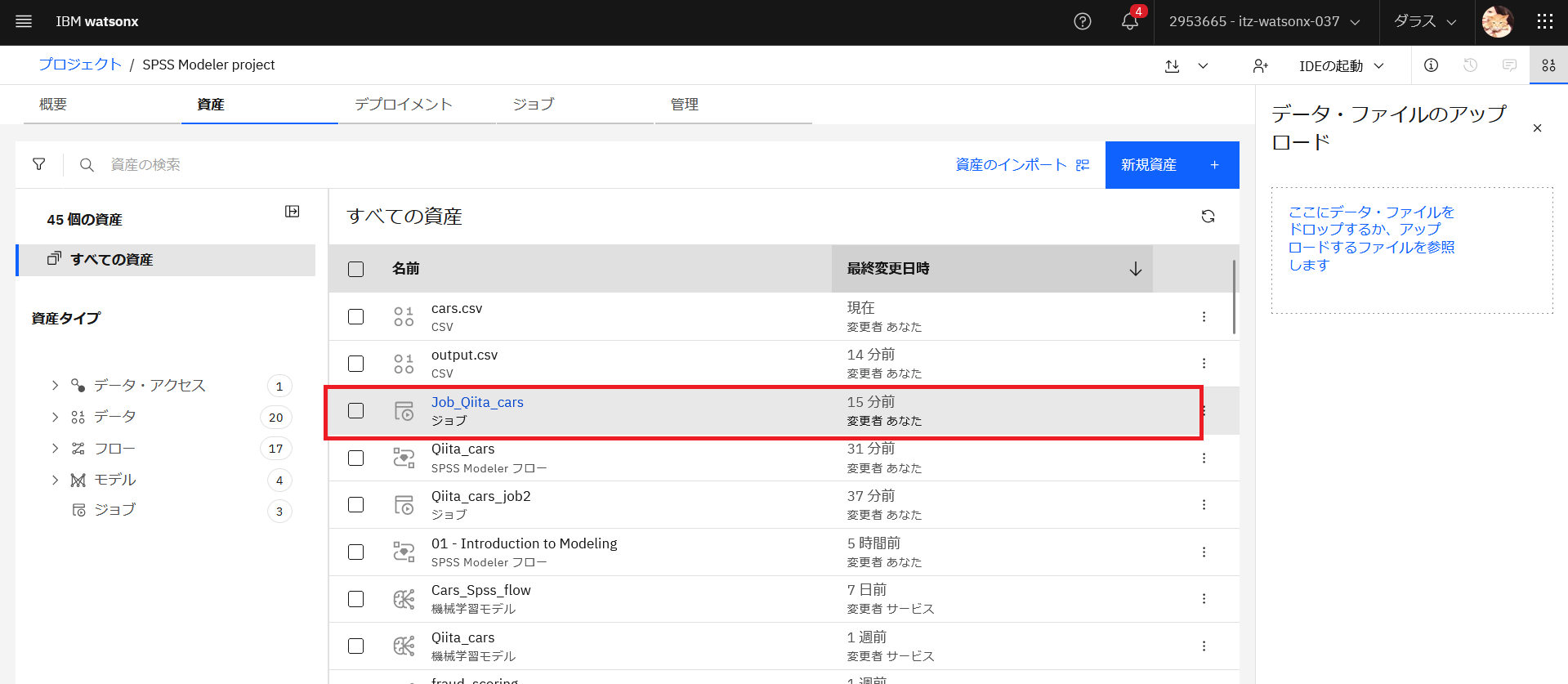This screenshot has height=684, width=1568.
Task: Open overflow menu for cars.csv
Action: [x=1204, y=316]
